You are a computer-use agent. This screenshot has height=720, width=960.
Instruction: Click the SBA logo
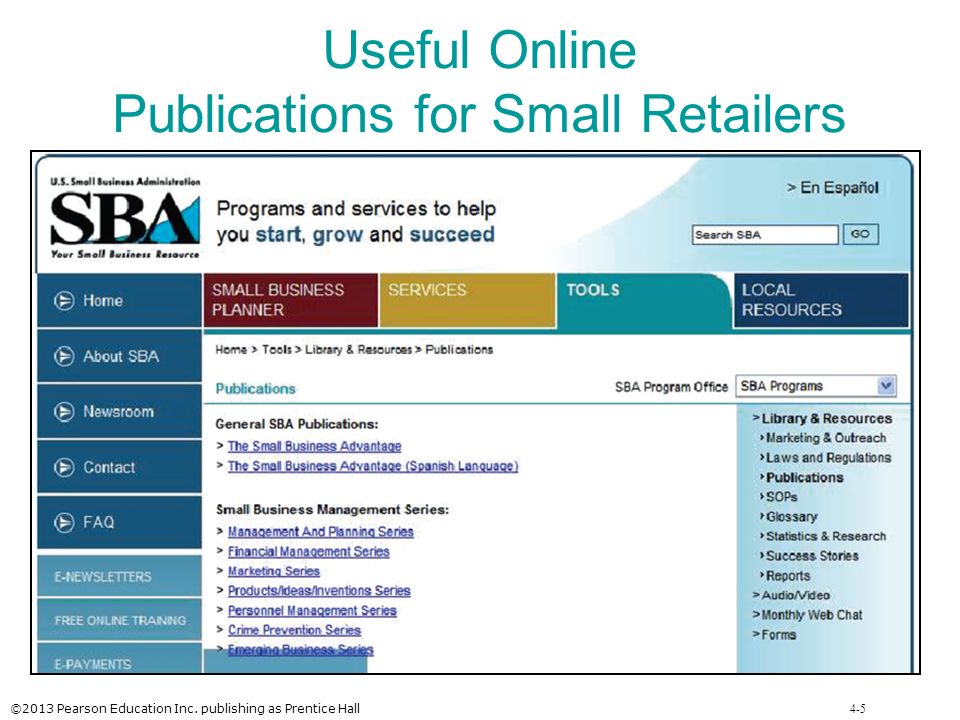(x=125, y=218)
